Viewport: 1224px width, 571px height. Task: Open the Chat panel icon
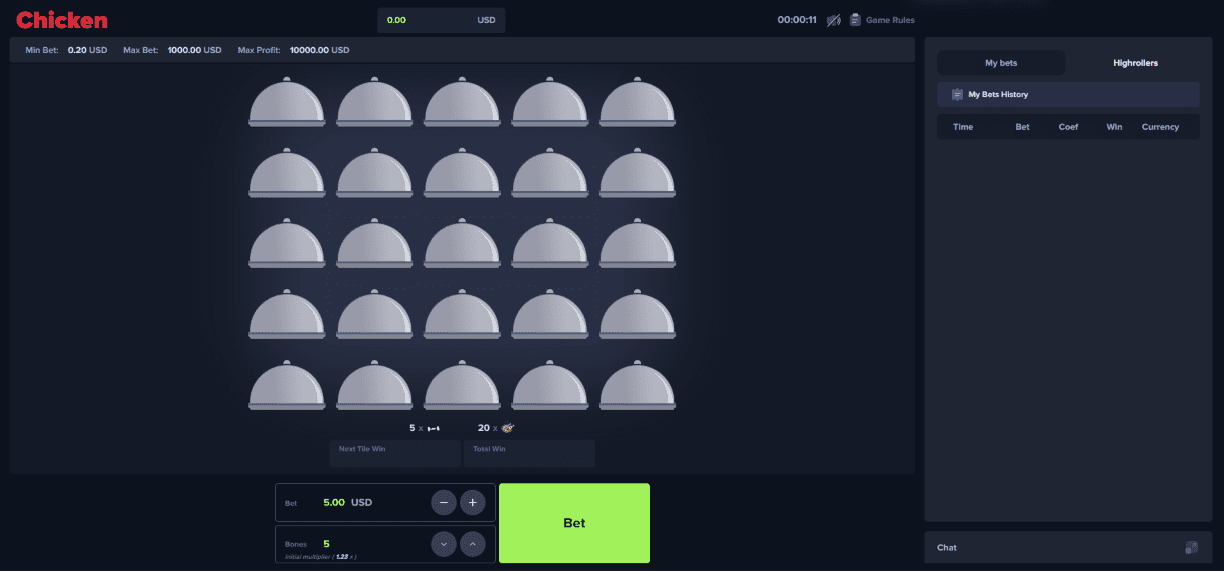(x=1191, y=548)
